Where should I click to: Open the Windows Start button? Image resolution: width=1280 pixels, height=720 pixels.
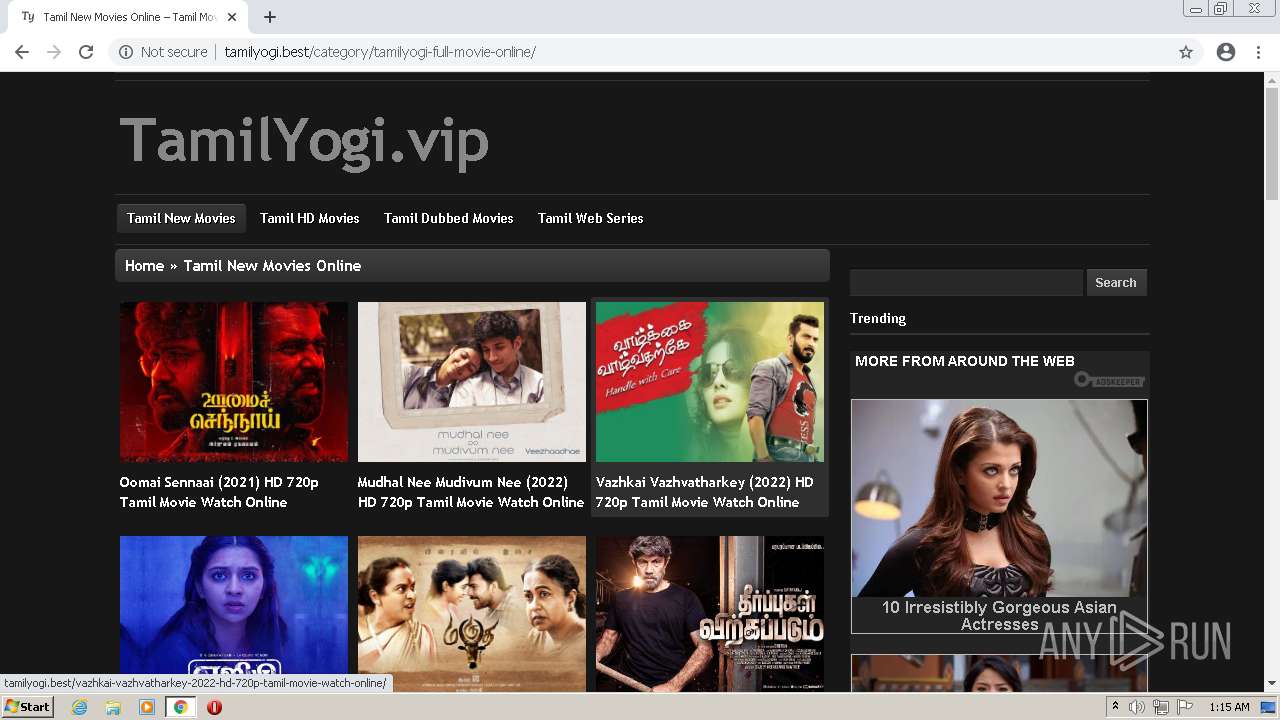tap(27, 707)
